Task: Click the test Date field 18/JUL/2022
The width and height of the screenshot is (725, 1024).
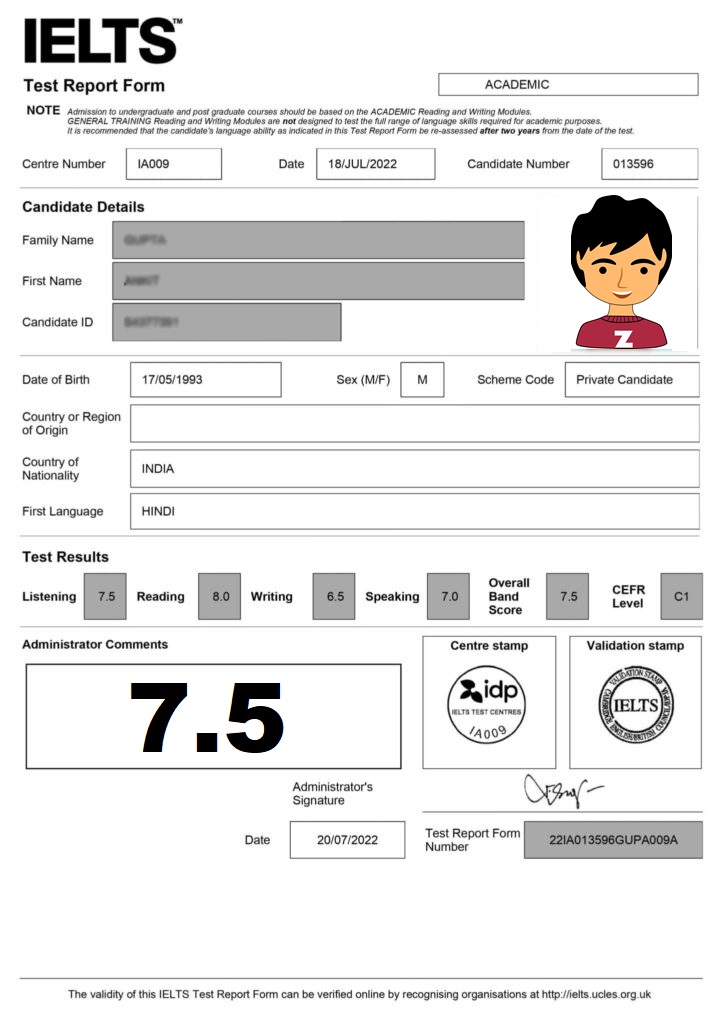Action: [x=375, y=164]
